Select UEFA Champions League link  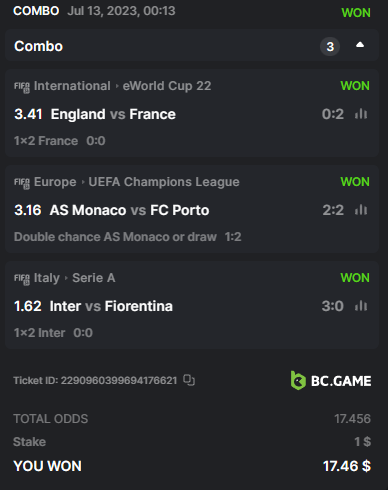164,182
